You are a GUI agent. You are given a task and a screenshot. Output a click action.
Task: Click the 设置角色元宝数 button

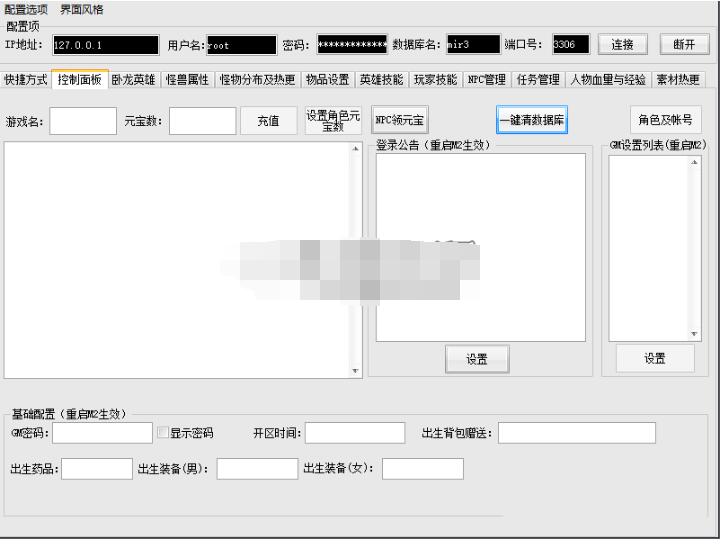333,121
